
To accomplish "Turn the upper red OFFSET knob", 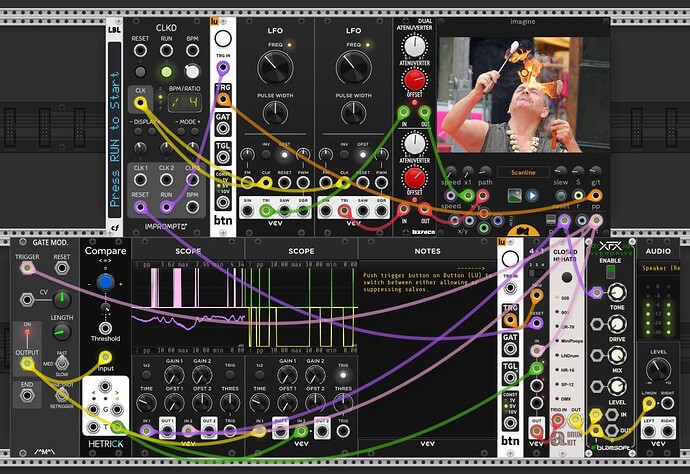I will (414, 80).
